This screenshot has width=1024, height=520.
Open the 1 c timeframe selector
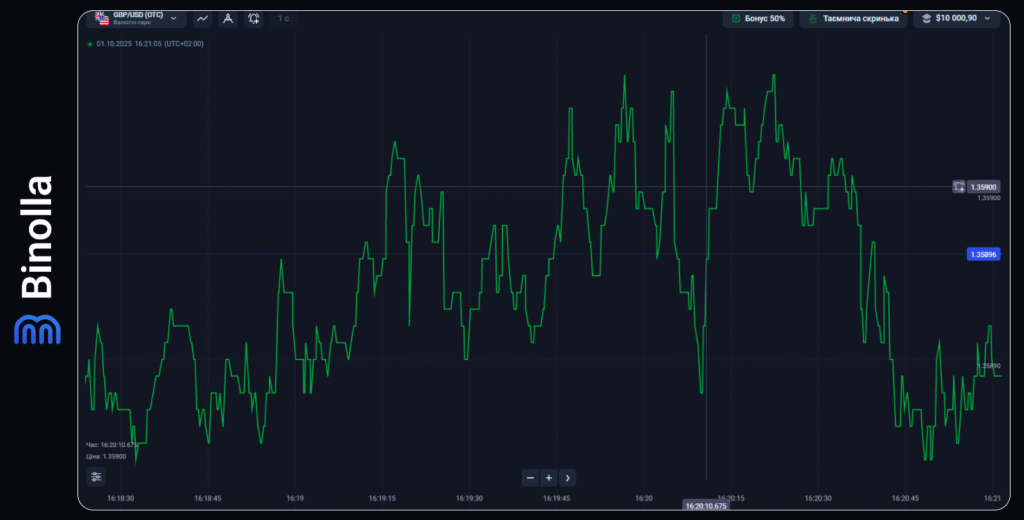[x=283, y=18]
